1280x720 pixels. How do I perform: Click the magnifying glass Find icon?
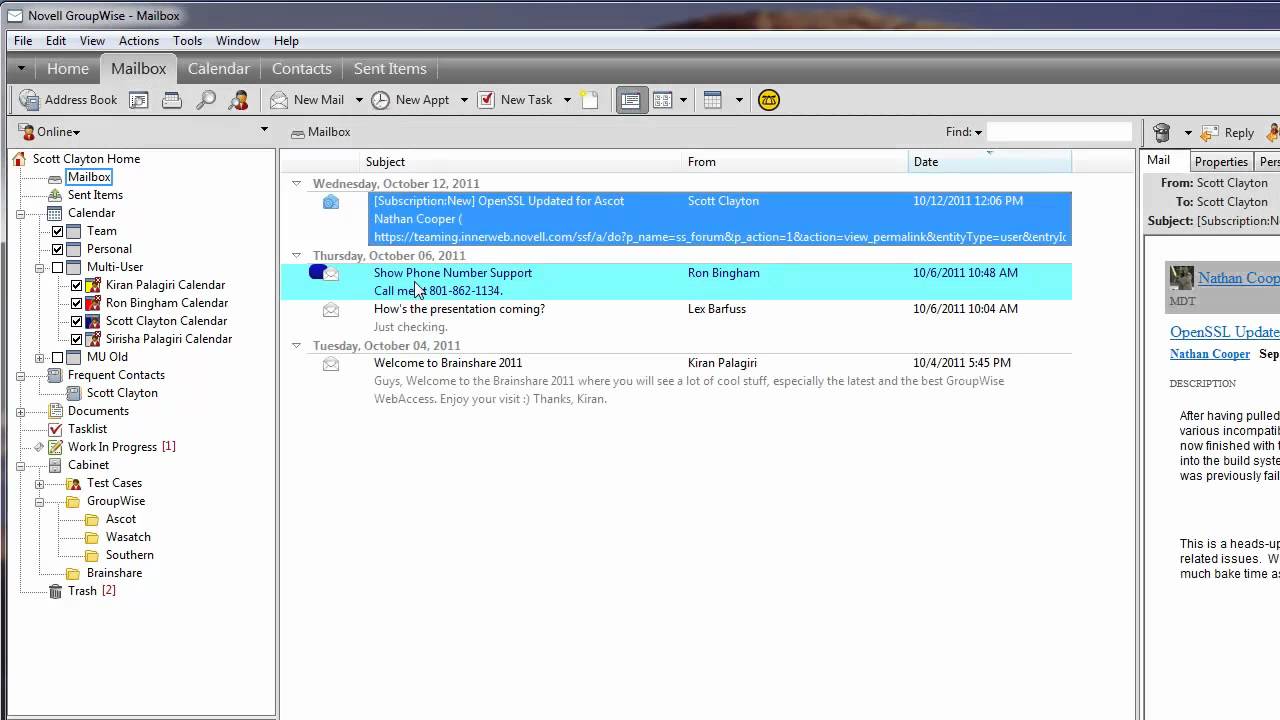pos(205,100)
